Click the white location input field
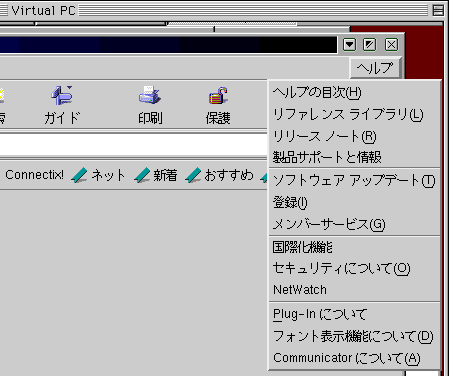This screenshot has height=376, width=449. (133, 144)
